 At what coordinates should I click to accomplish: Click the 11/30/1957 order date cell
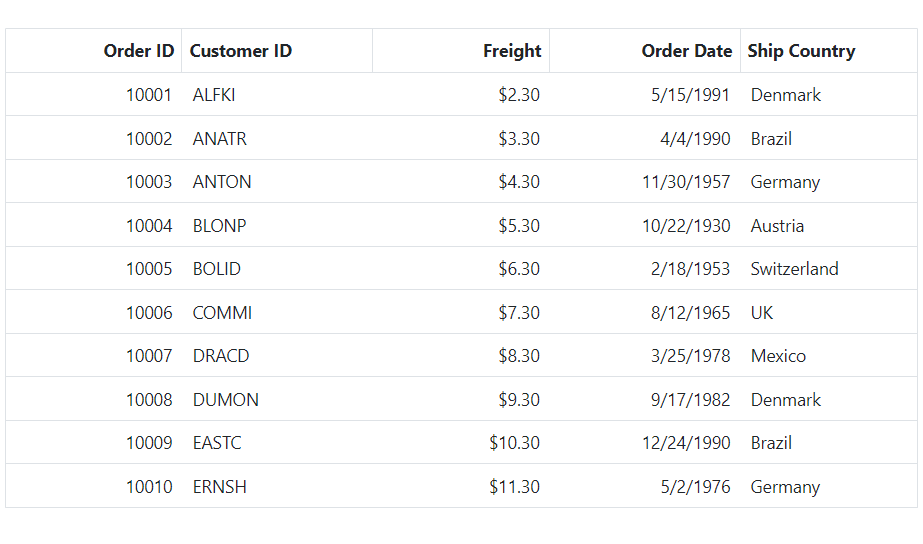coord(645,182)
